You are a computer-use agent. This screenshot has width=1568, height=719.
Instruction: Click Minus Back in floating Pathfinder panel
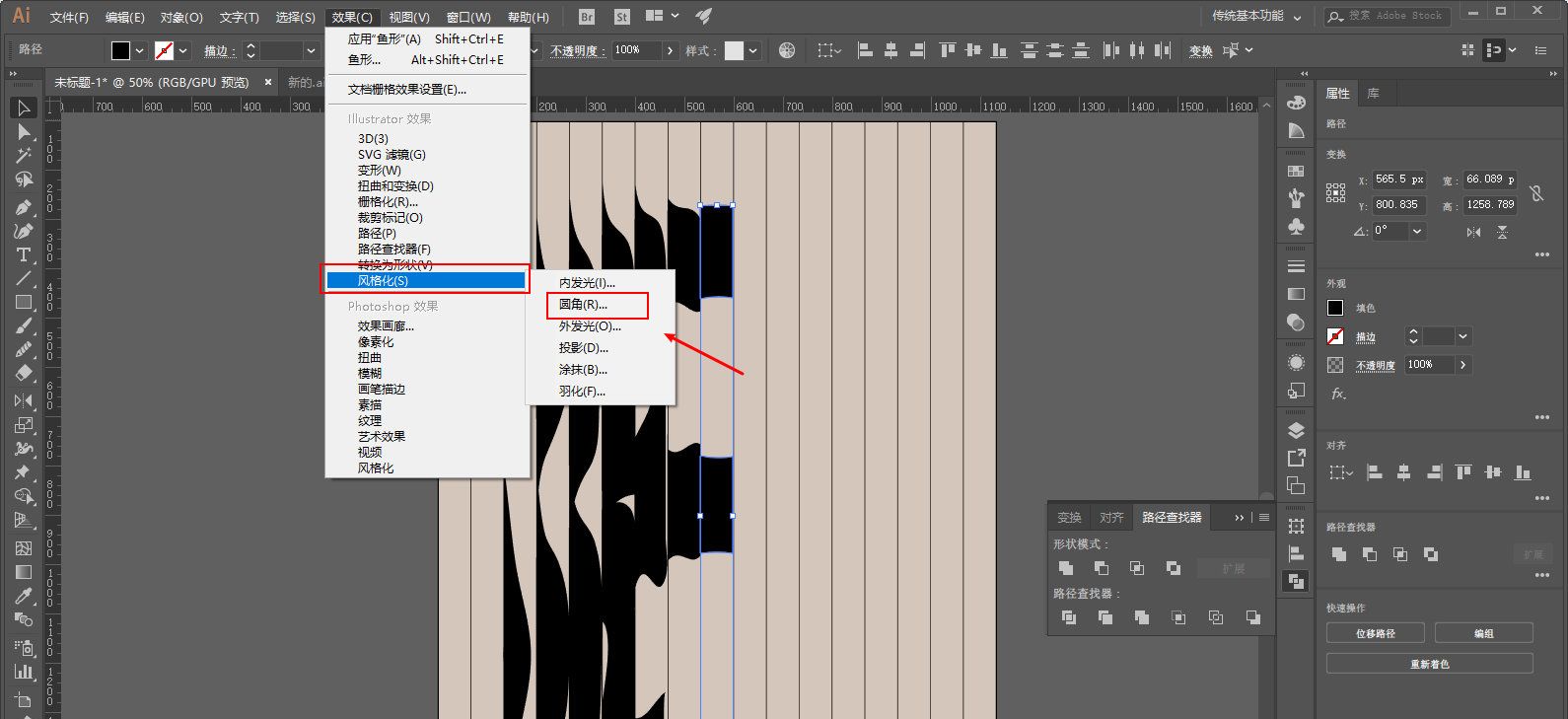pos(1252,617)
